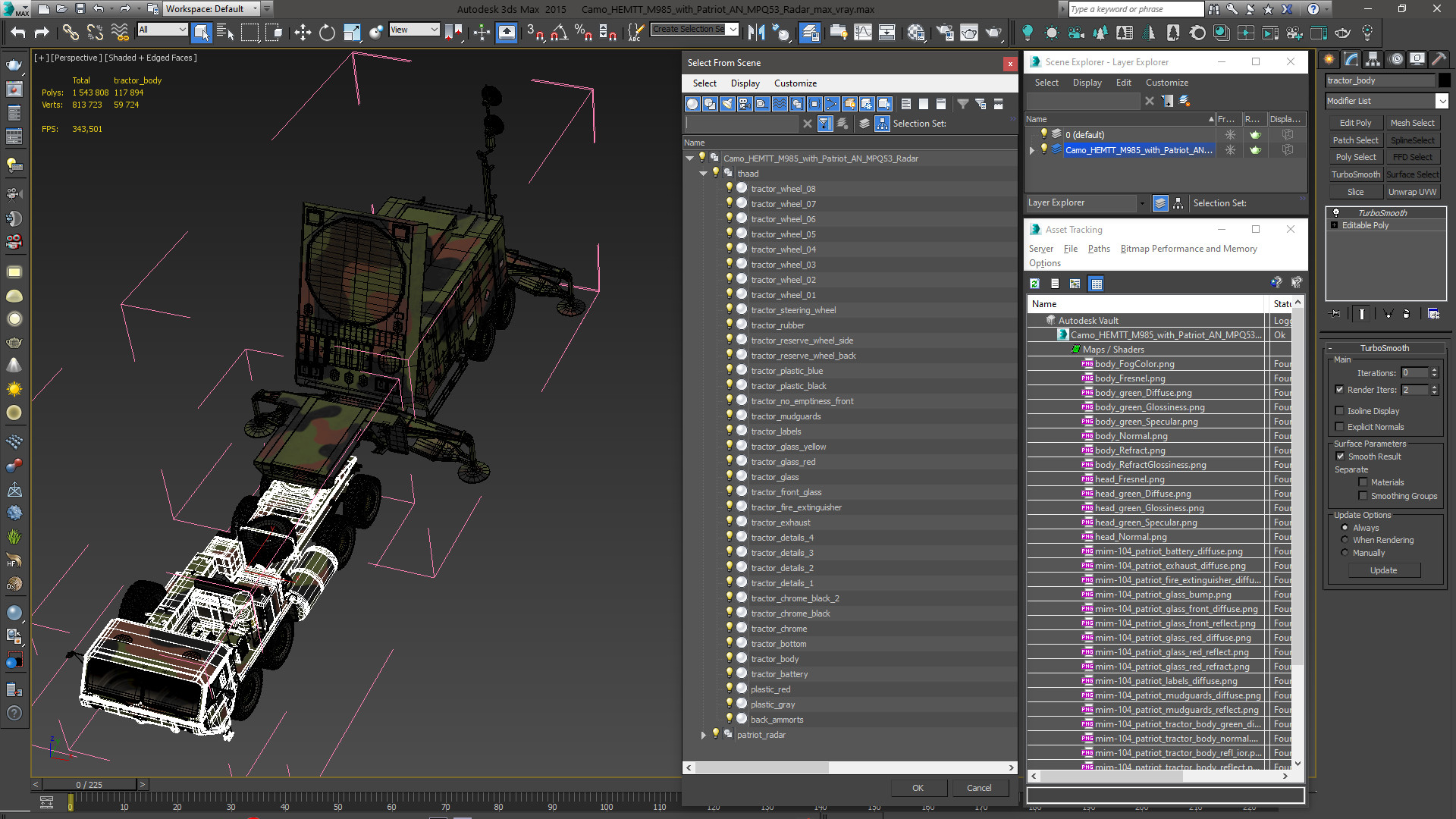Activate the Select Object tool
1456x819 pixels.
tap(201, 32)
